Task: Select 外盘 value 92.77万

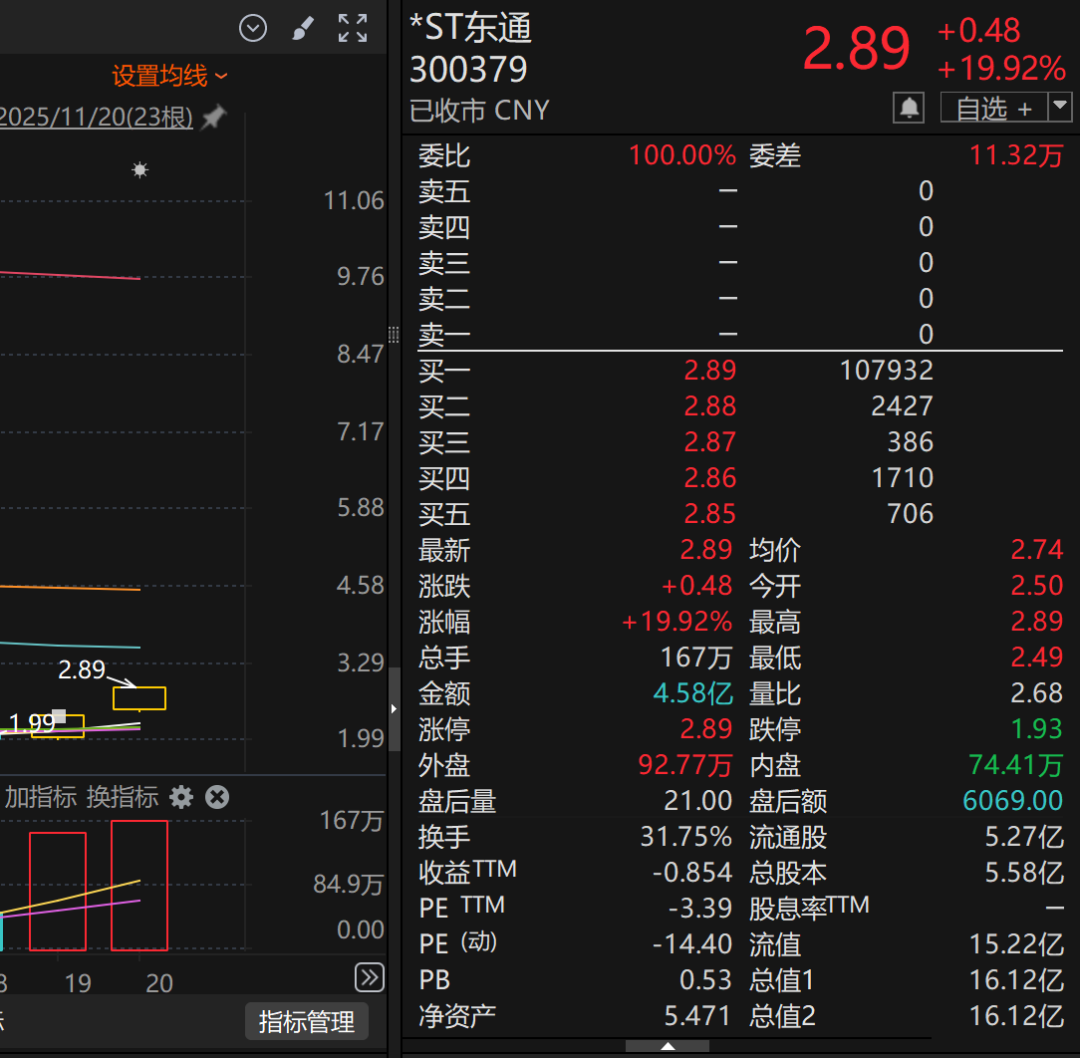Action: pyautogui.click(x=685, y=765)
